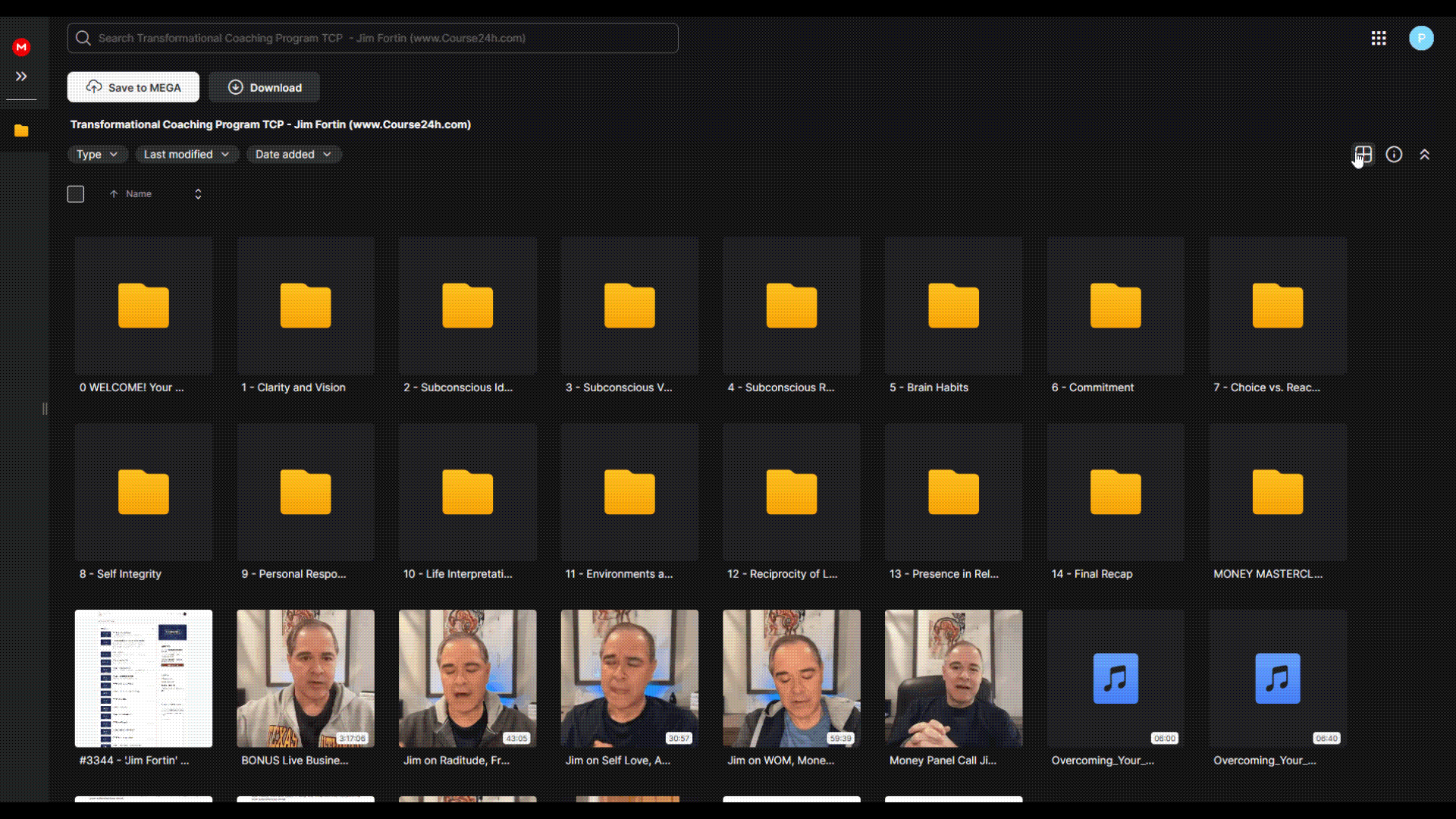Open the 06:00 Overcoming_Your audio file
The width and height of the screenshot is (1456, 819).
pyautogui.click(x=1116, y=678)
